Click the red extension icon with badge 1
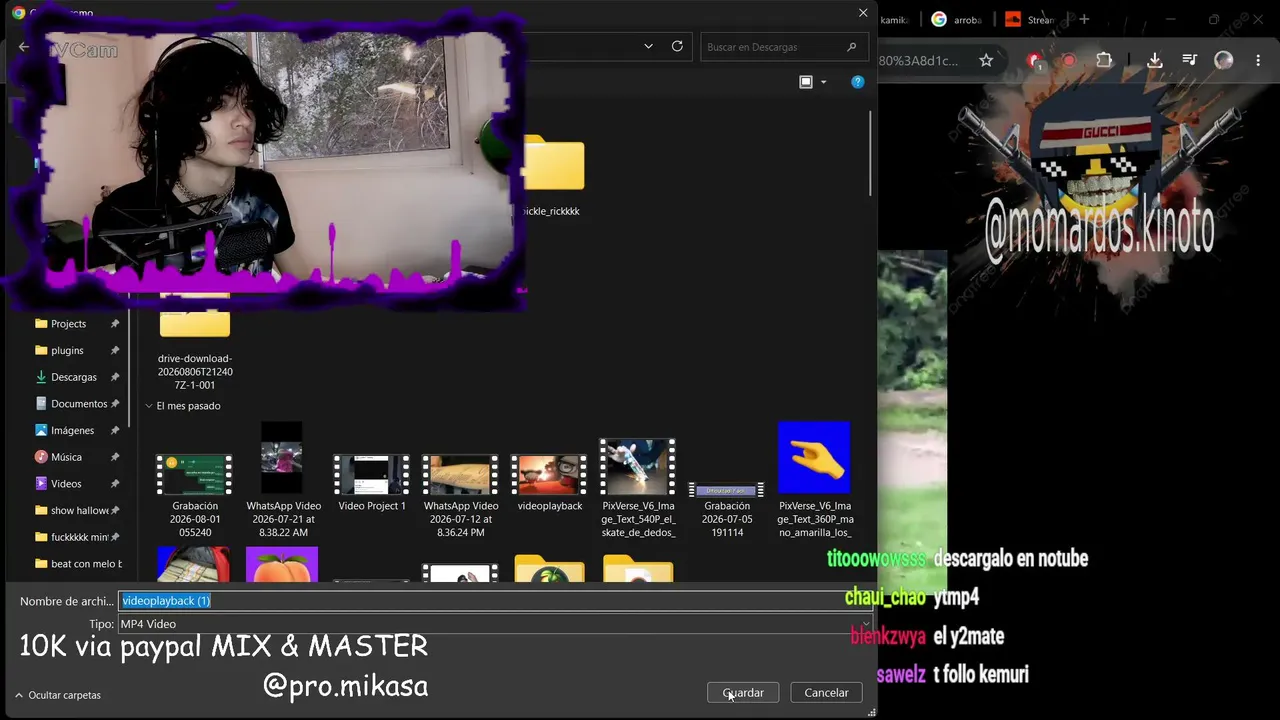1280x720 pixels. pos(1035,61)
